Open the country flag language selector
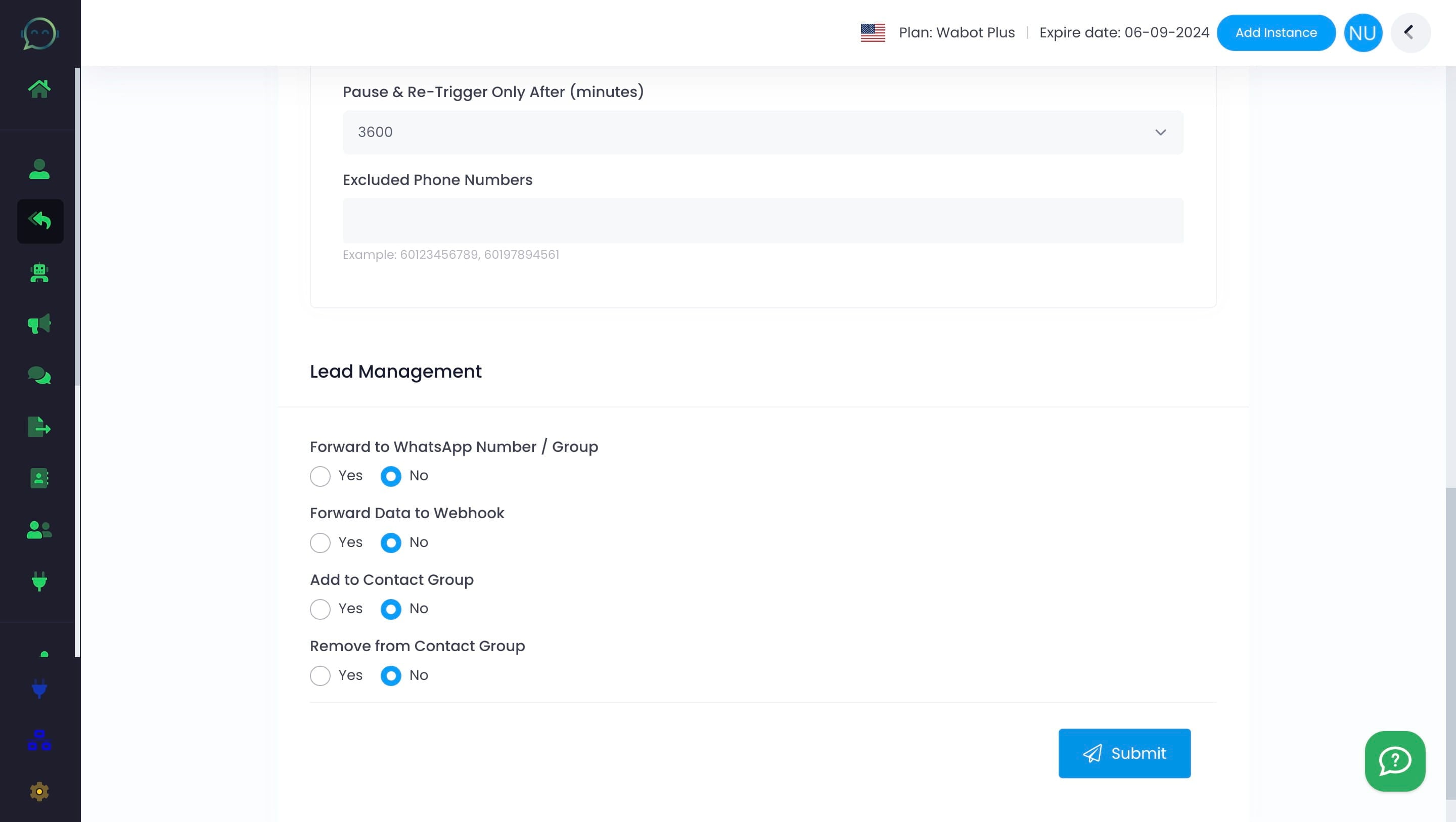This screenshot has width=1456, height=822. click(872, 32)
